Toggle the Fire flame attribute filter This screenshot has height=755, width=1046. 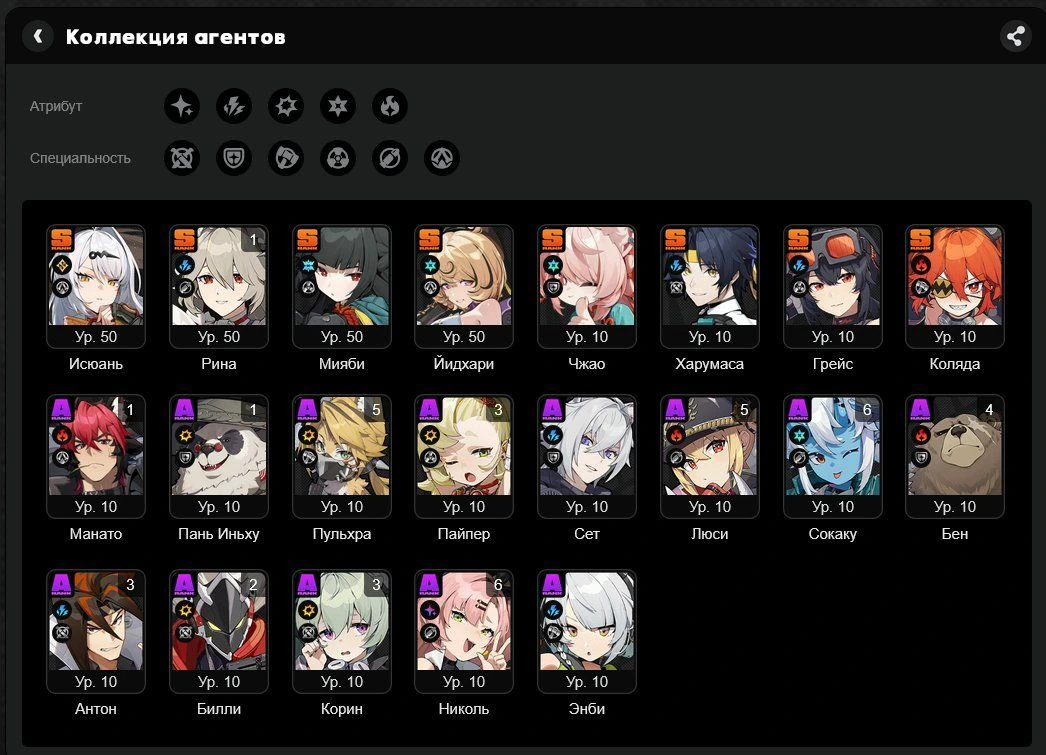(x=390, y=106)
